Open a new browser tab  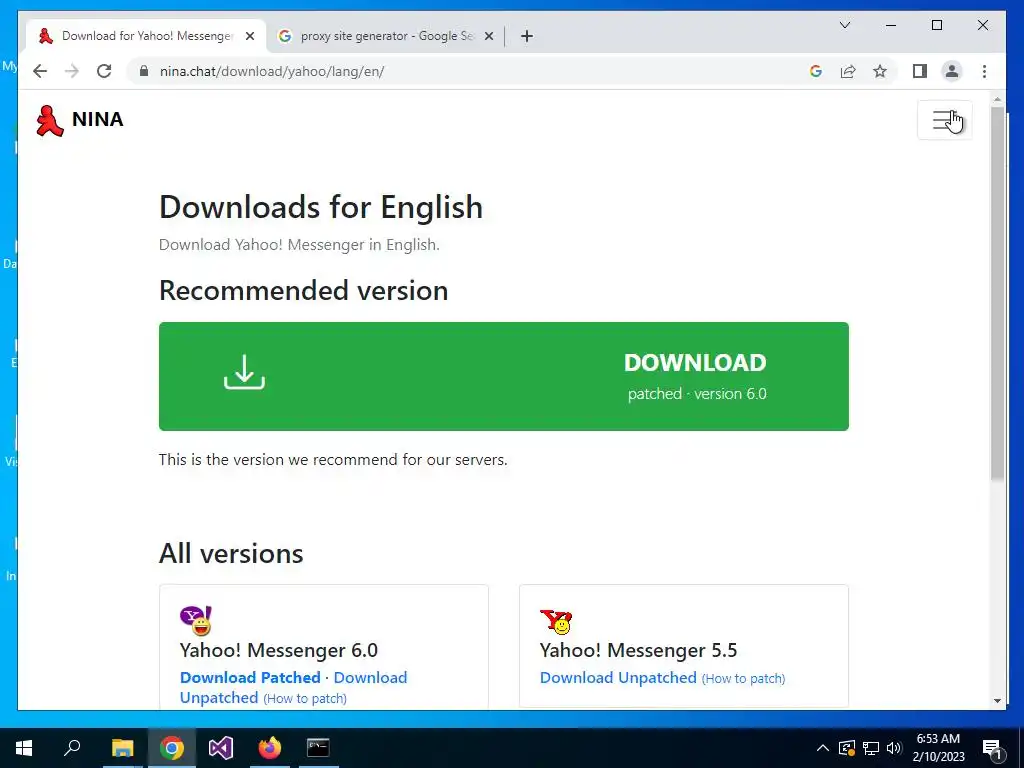[527, 36]
